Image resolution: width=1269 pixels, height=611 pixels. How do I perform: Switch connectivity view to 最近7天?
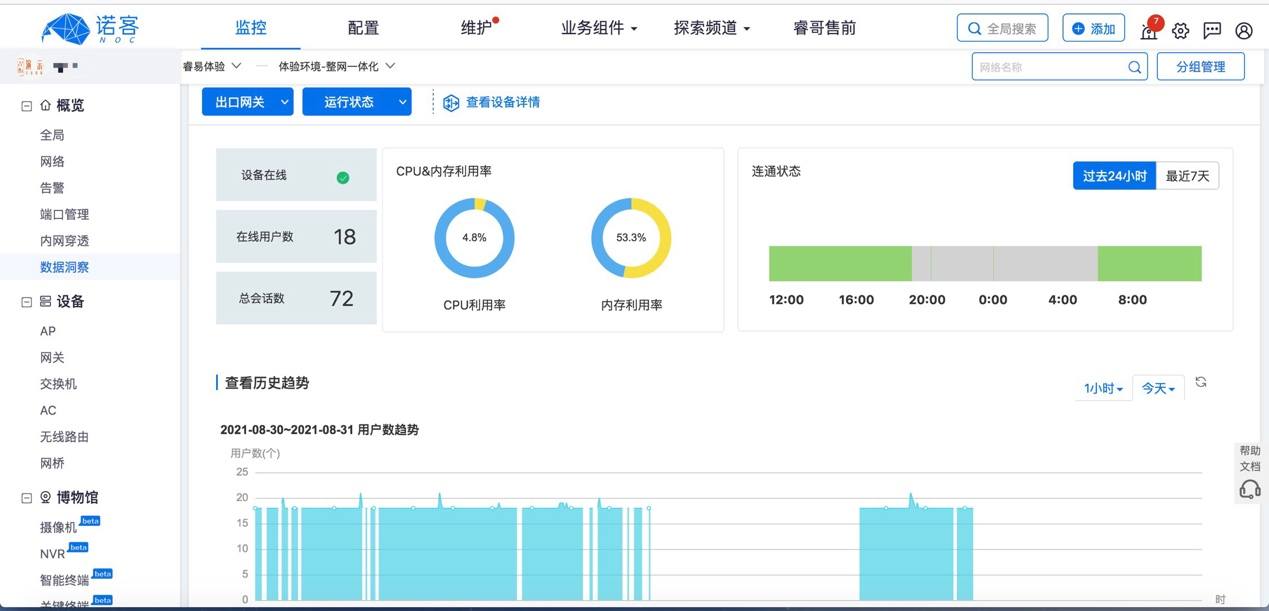point(1187,176)
